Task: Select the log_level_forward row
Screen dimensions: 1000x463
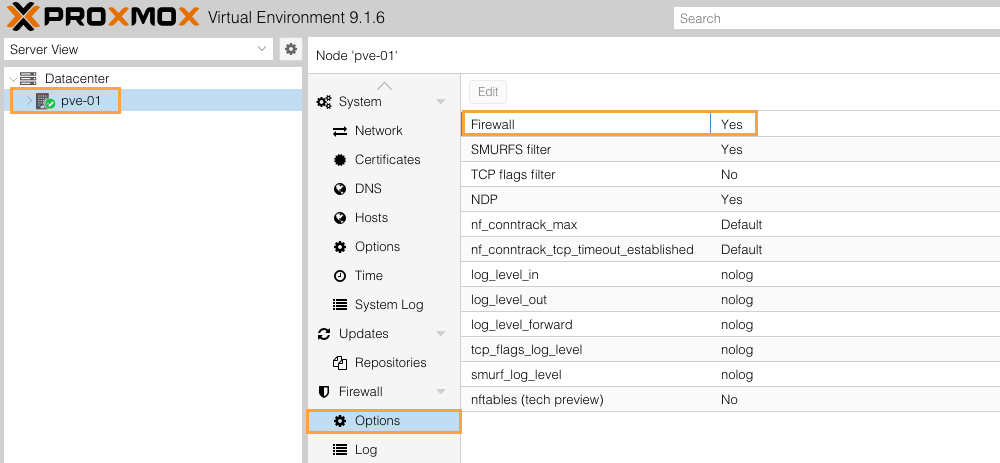Action: click(730, 325)
